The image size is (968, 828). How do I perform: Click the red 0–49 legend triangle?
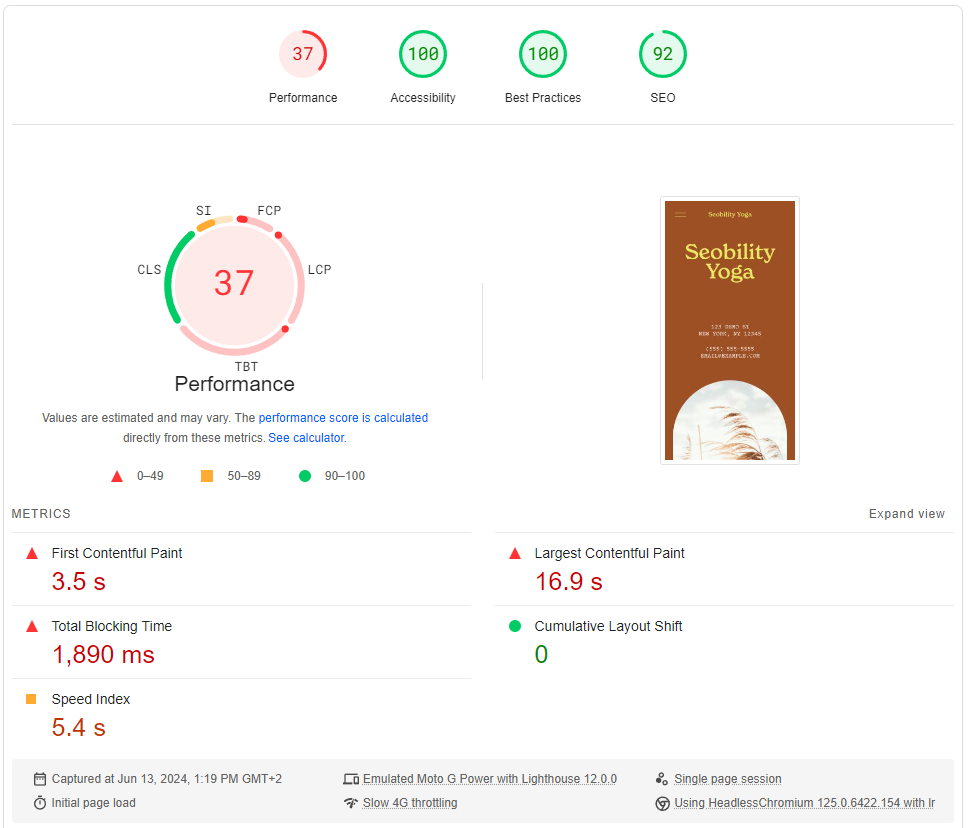(x=117, y=476)
